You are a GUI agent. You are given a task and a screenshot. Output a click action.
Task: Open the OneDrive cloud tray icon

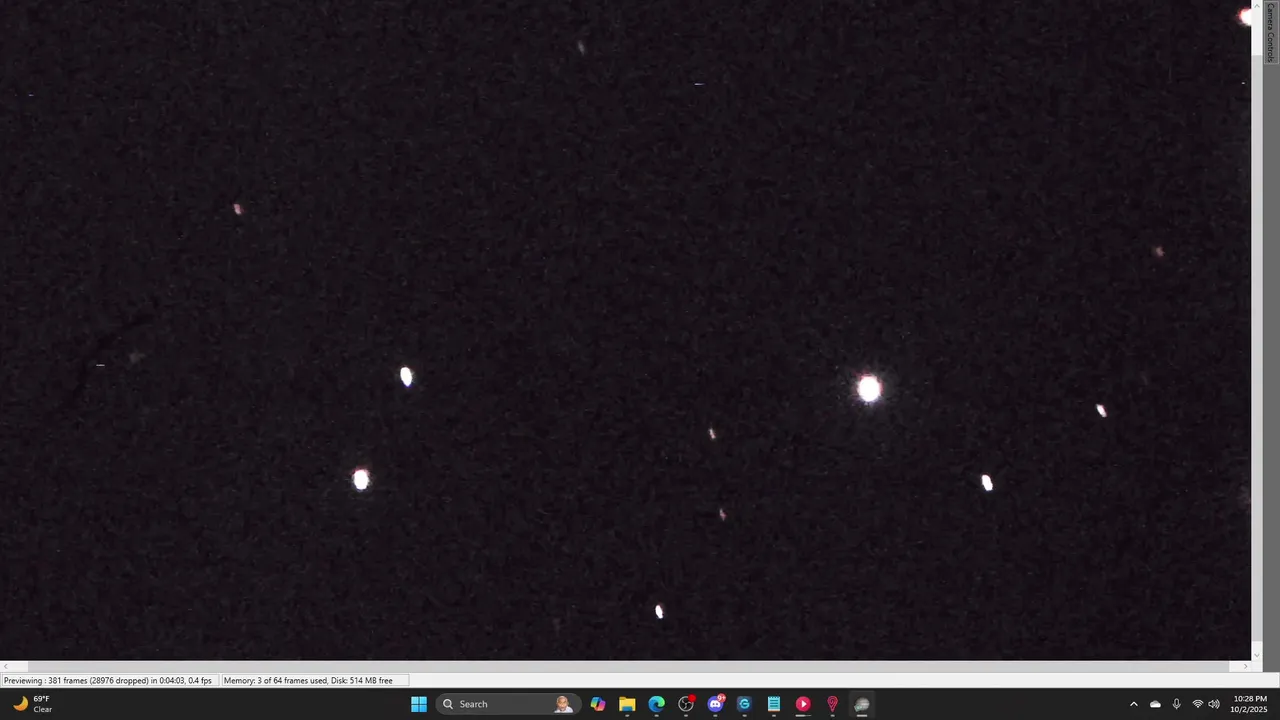click(1155, 704)
